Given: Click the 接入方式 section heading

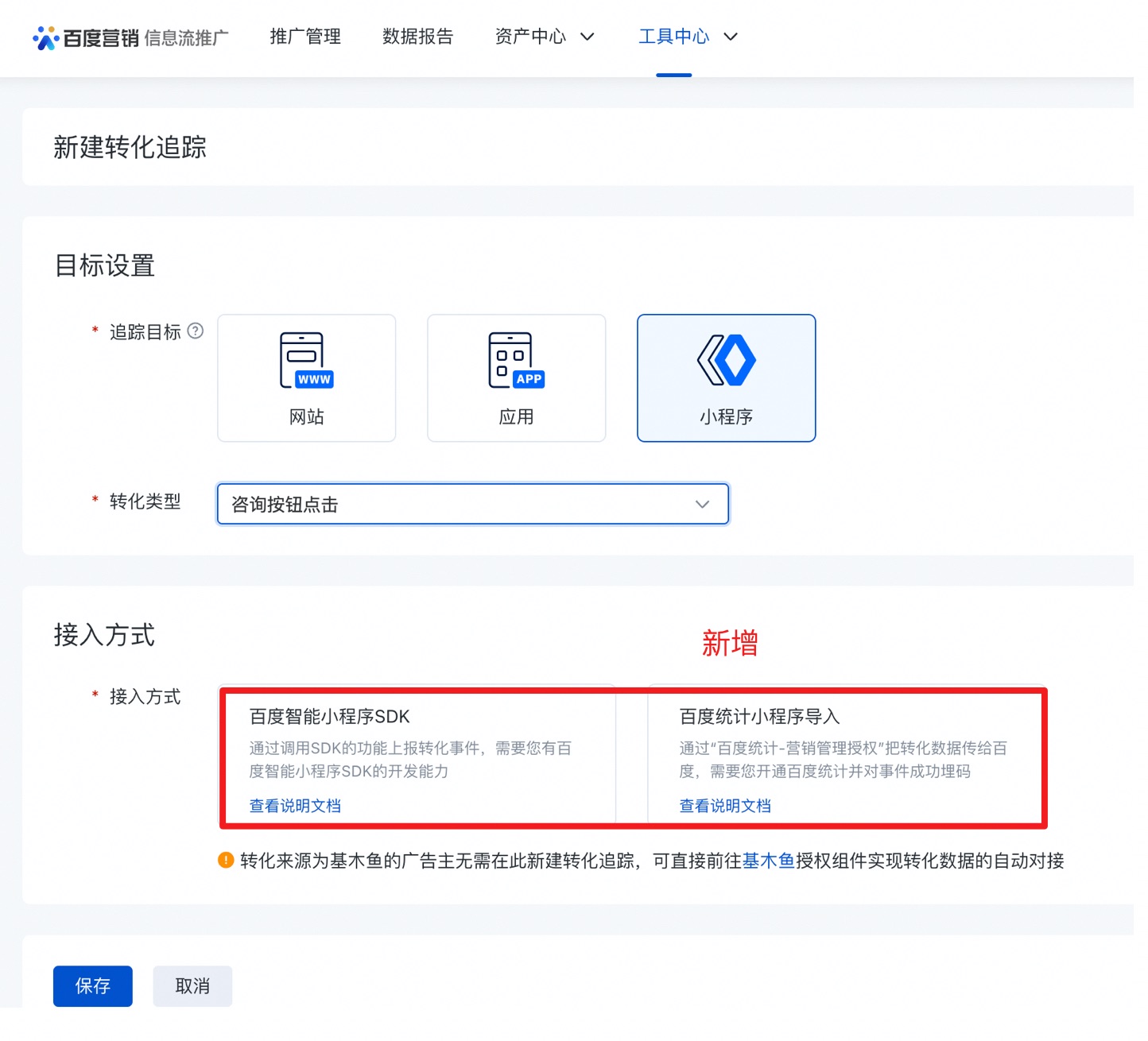Looking at the screenshot, I should pyautogui.click(x=104, y=635).
